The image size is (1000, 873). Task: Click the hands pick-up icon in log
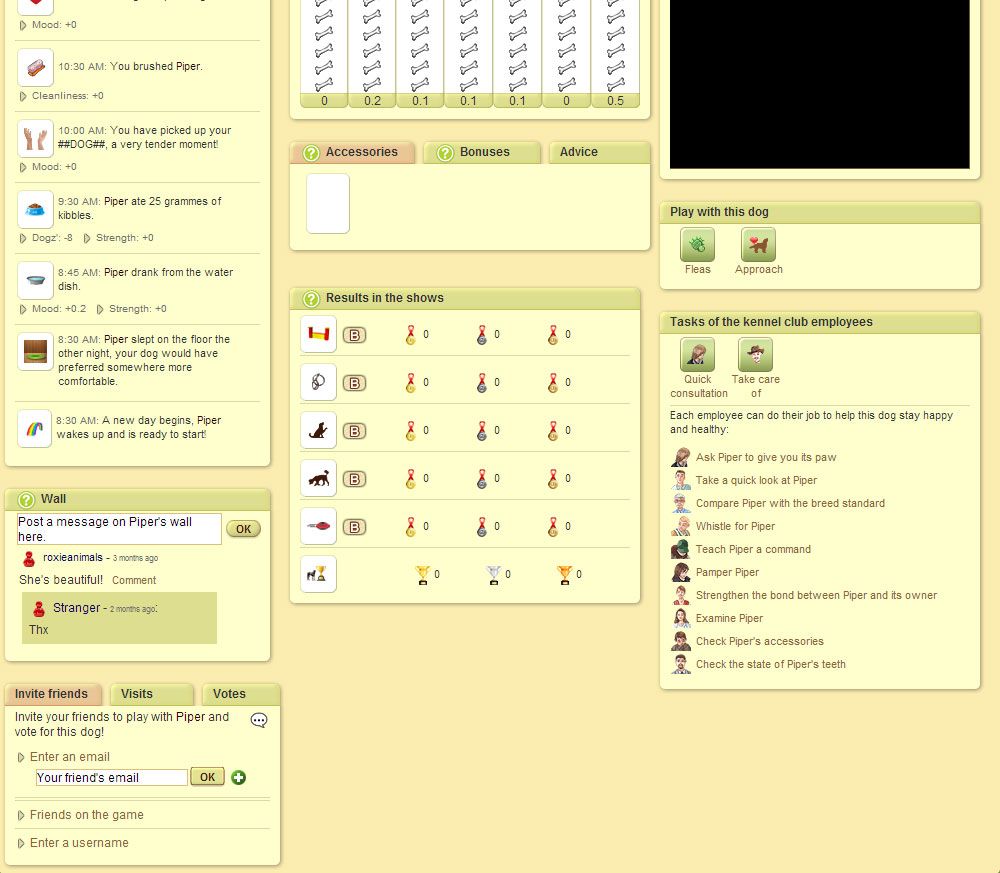point(35,138)
